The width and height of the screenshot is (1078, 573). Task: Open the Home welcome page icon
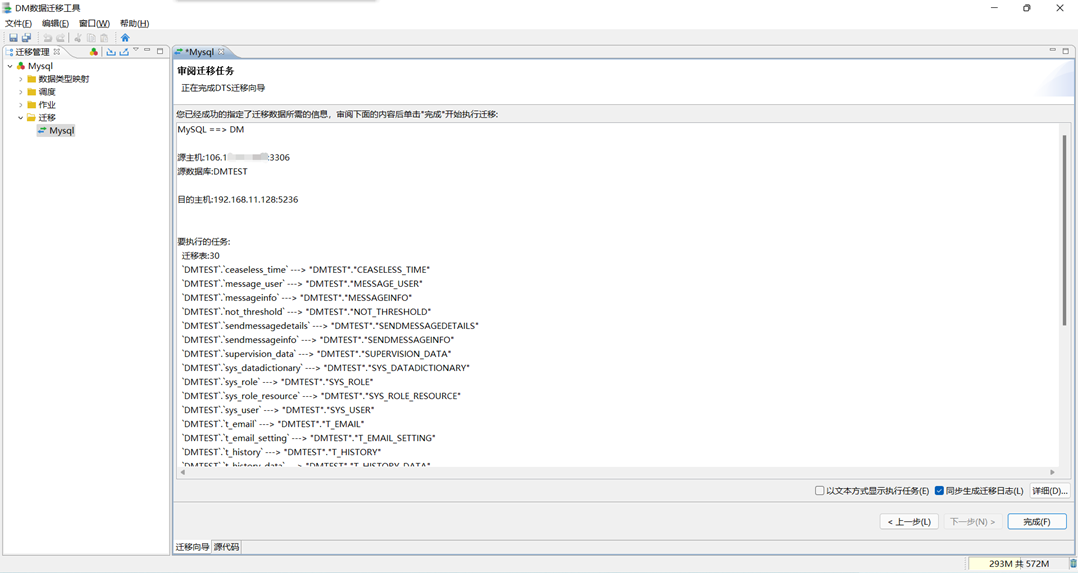(125, 38)
